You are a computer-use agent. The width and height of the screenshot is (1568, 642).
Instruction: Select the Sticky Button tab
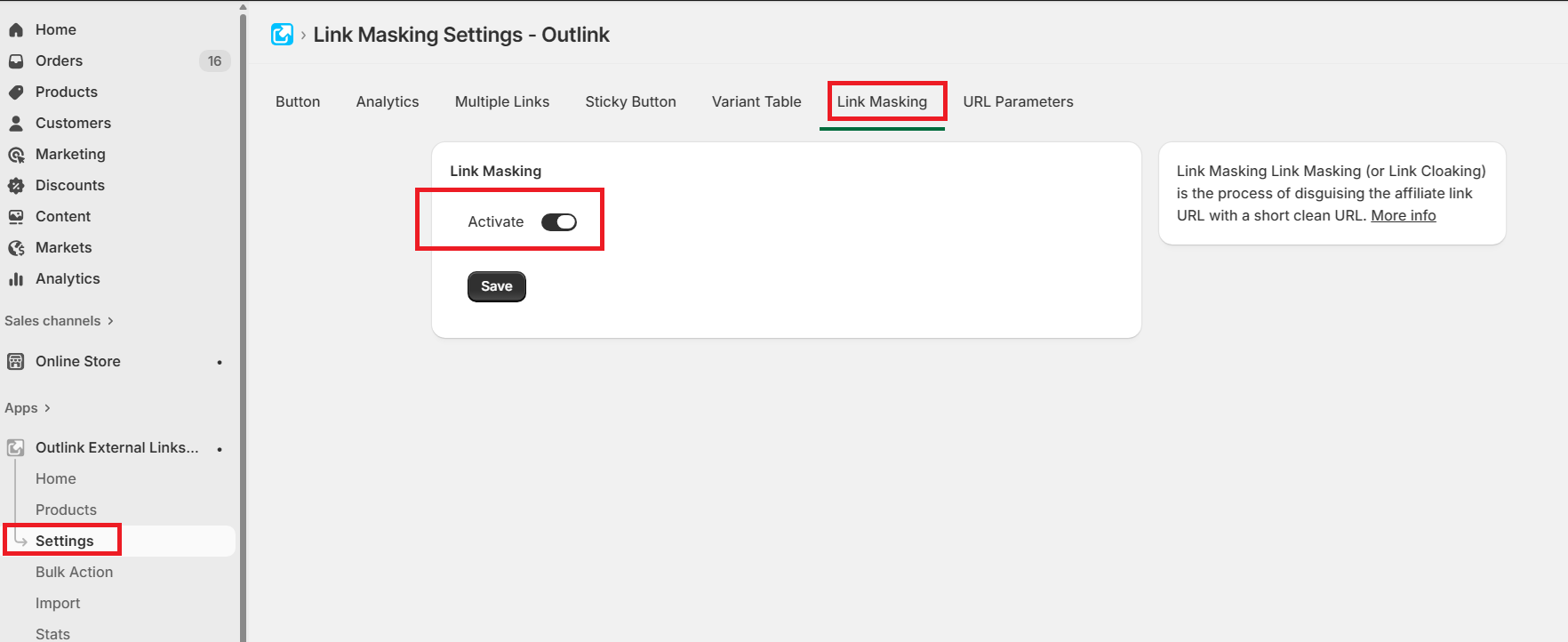point(630,101)
